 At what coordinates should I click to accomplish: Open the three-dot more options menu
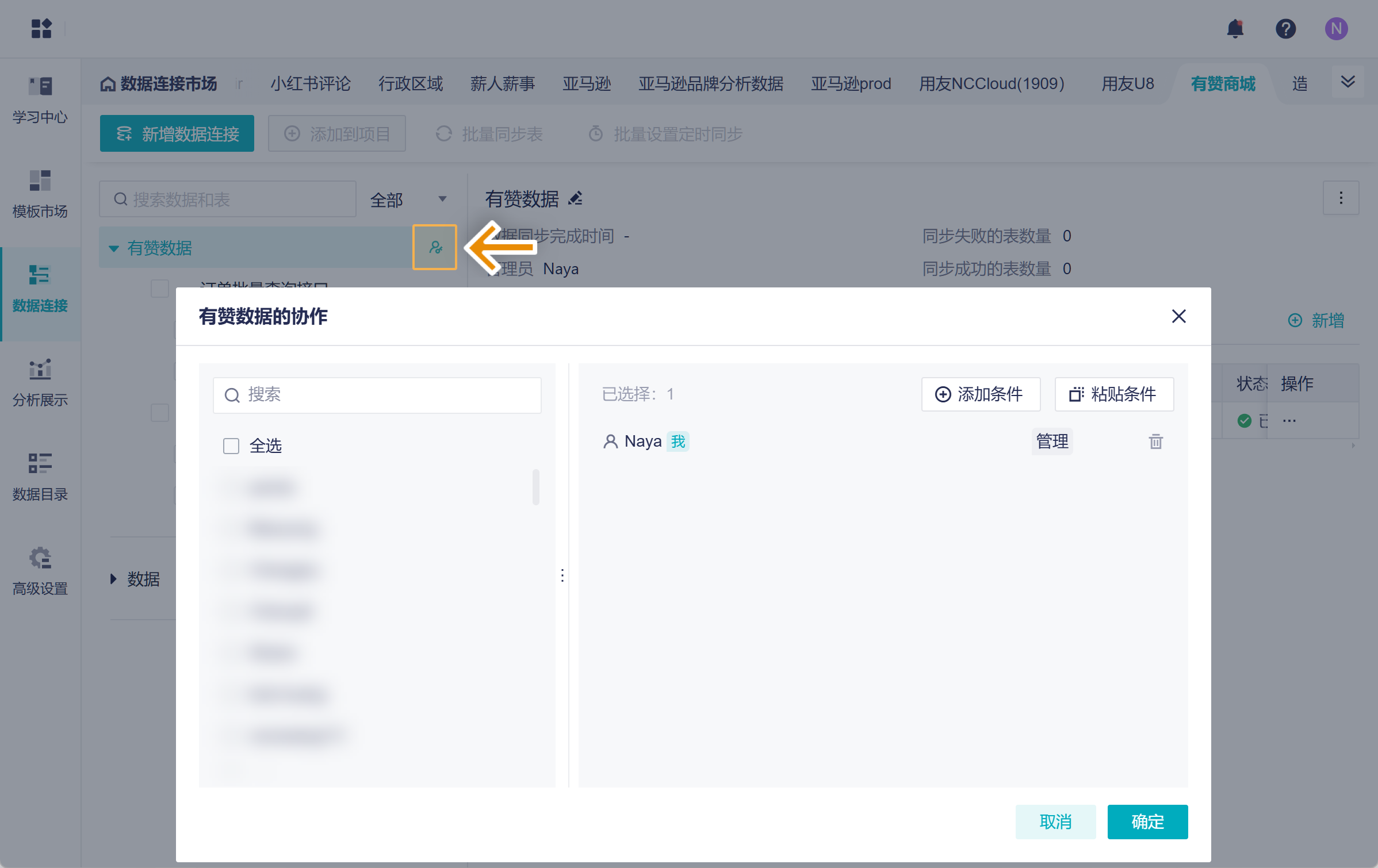[1341, 198]
